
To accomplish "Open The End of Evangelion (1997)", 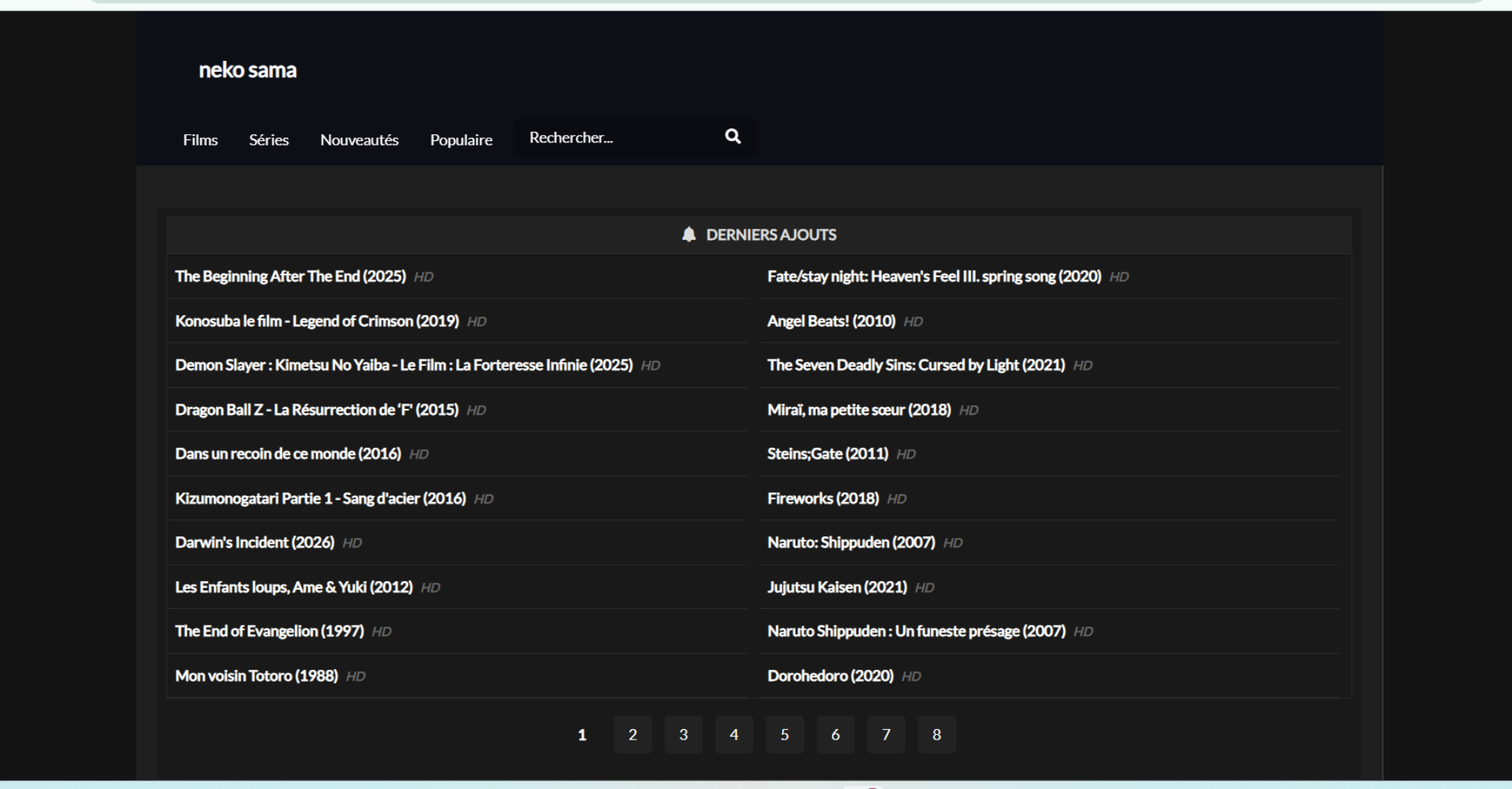I will [269, 631].
